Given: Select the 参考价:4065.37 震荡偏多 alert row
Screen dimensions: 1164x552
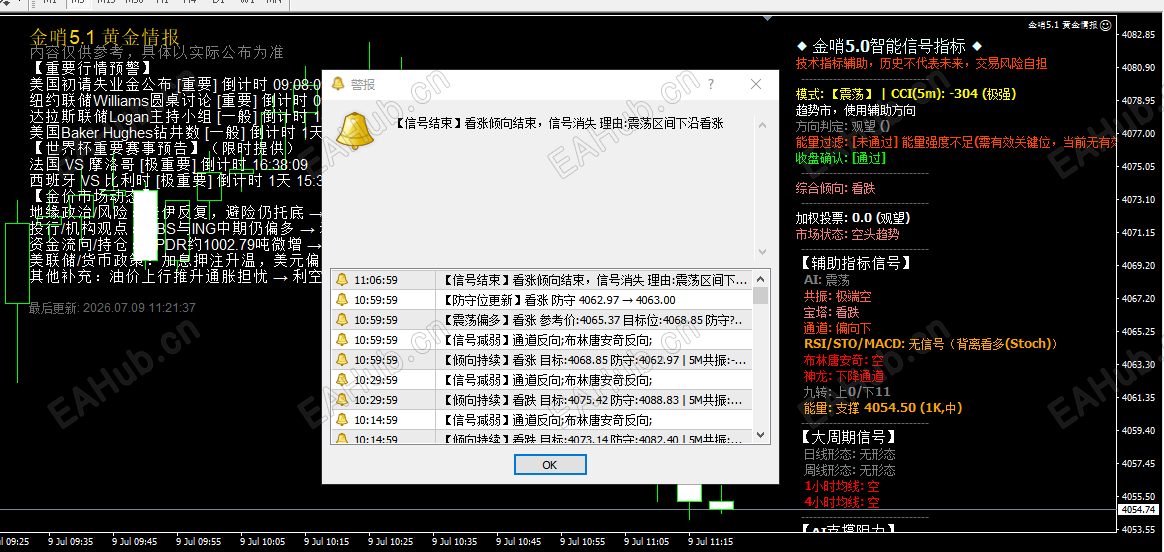Looking at the screenshot, I should (541, 320).
